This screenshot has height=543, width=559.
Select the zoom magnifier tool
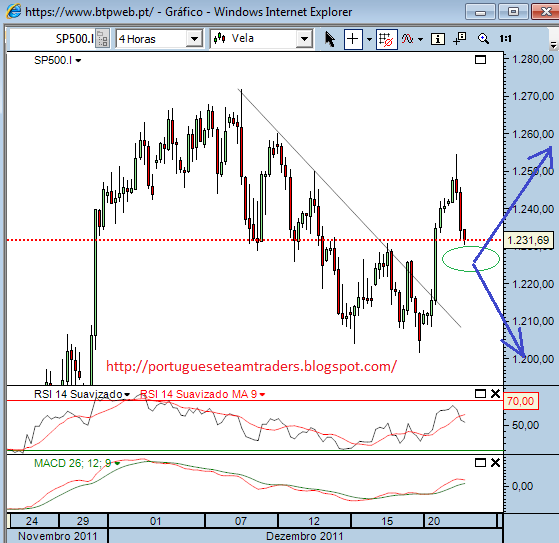(x=483, y=39)
